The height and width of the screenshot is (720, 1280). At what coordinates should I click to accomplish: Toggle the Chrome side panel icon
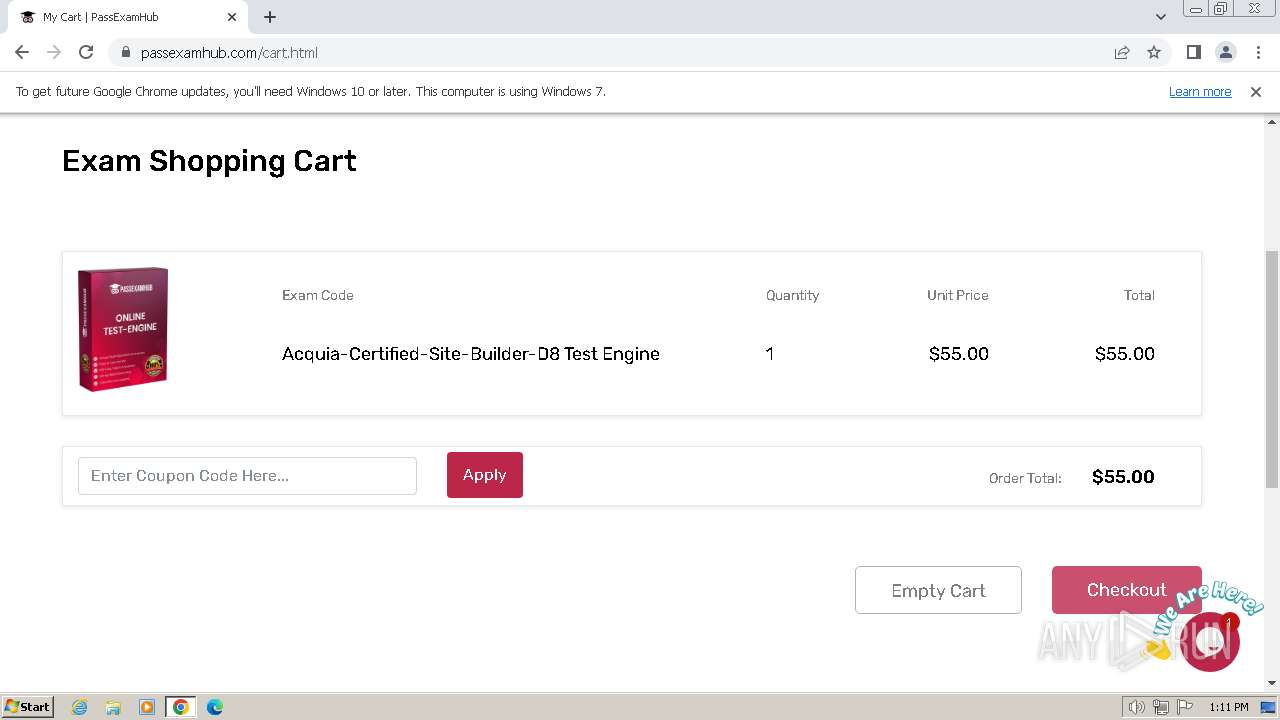point(1193,53)
